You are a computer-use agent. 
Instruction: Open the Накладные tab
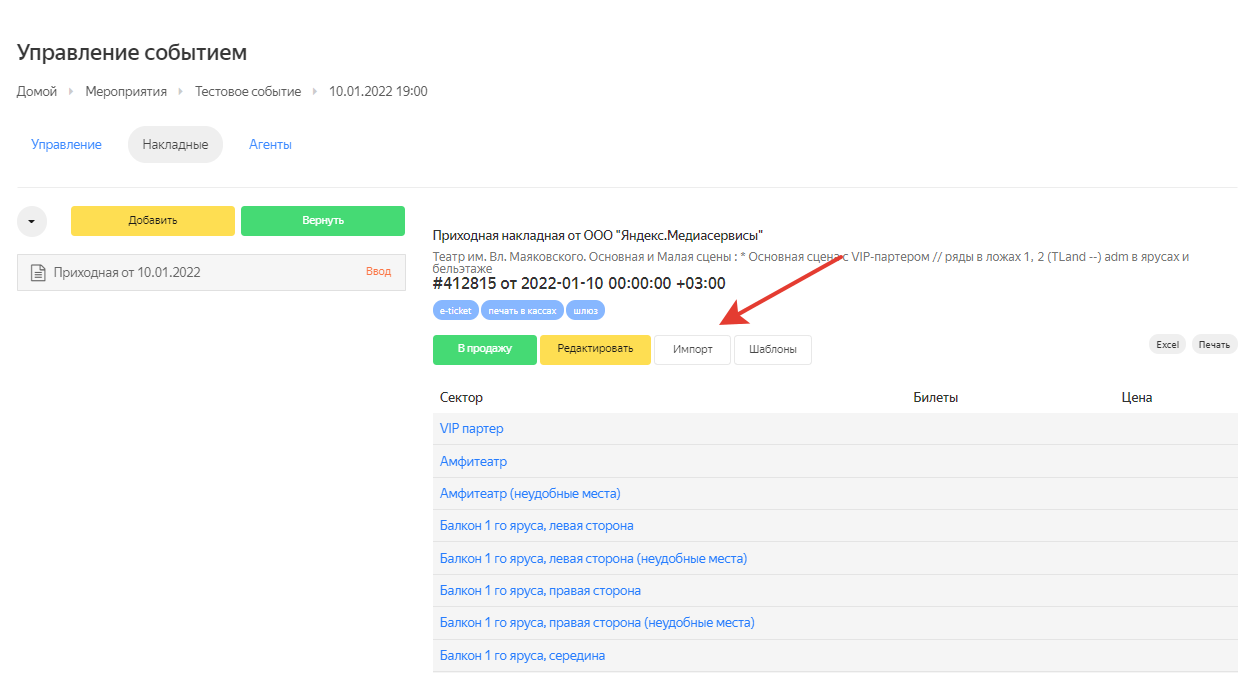click(175, 144)
